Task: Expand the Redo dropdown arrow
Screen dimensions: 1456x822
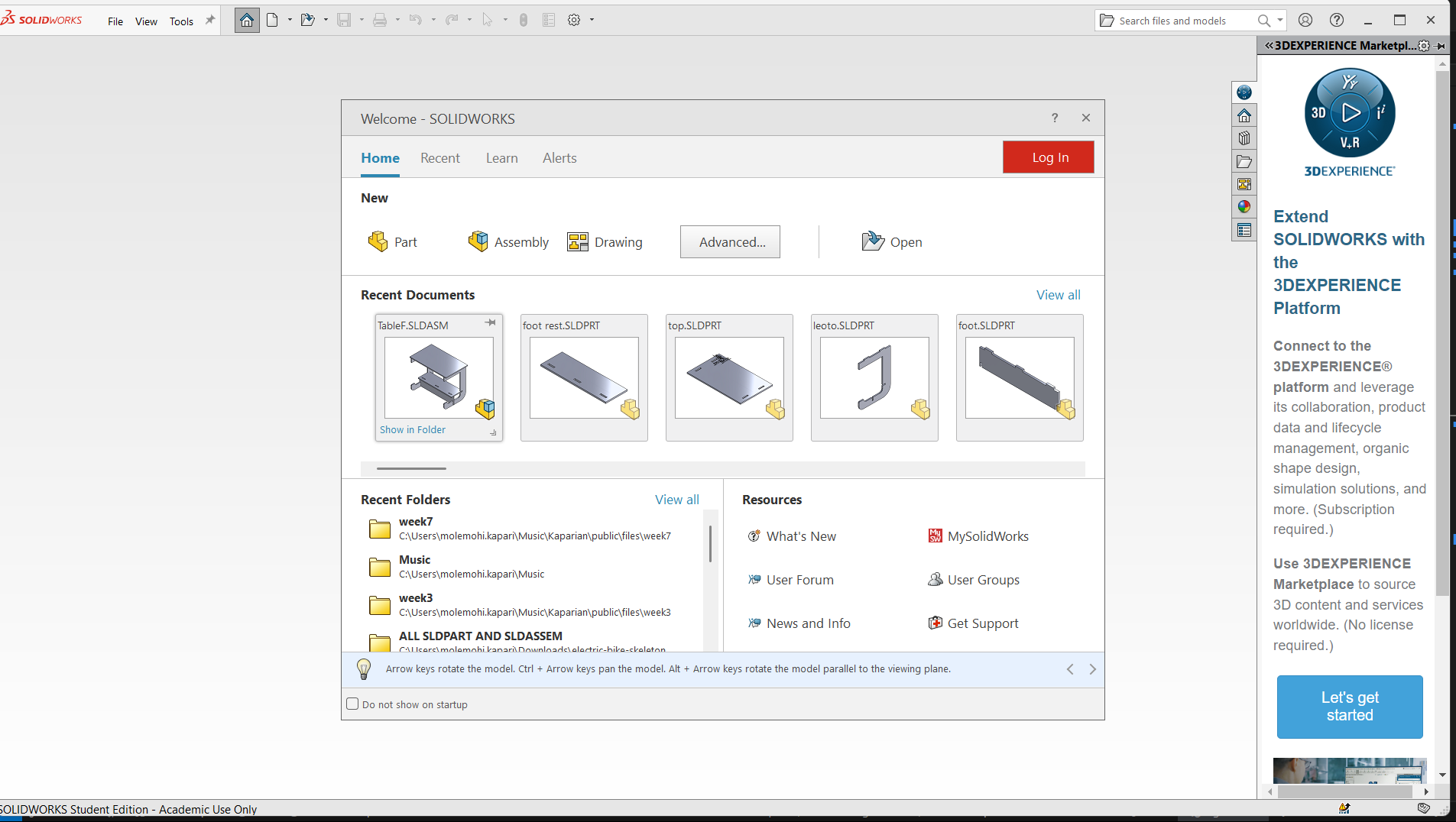Action: [x=469, y=21]
